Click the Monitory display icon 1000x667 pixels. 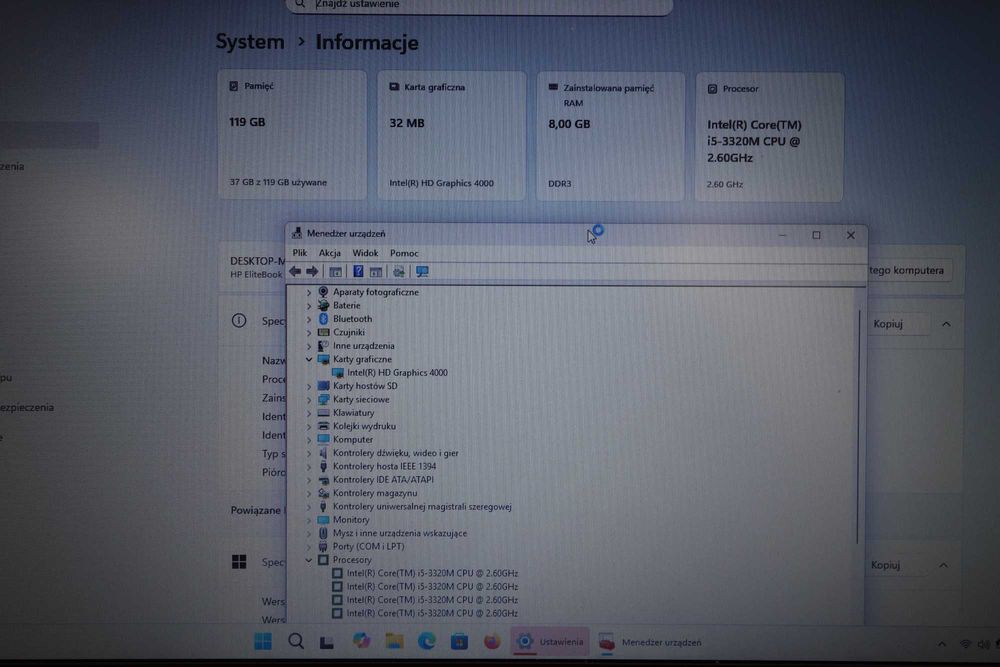(323, 520)
